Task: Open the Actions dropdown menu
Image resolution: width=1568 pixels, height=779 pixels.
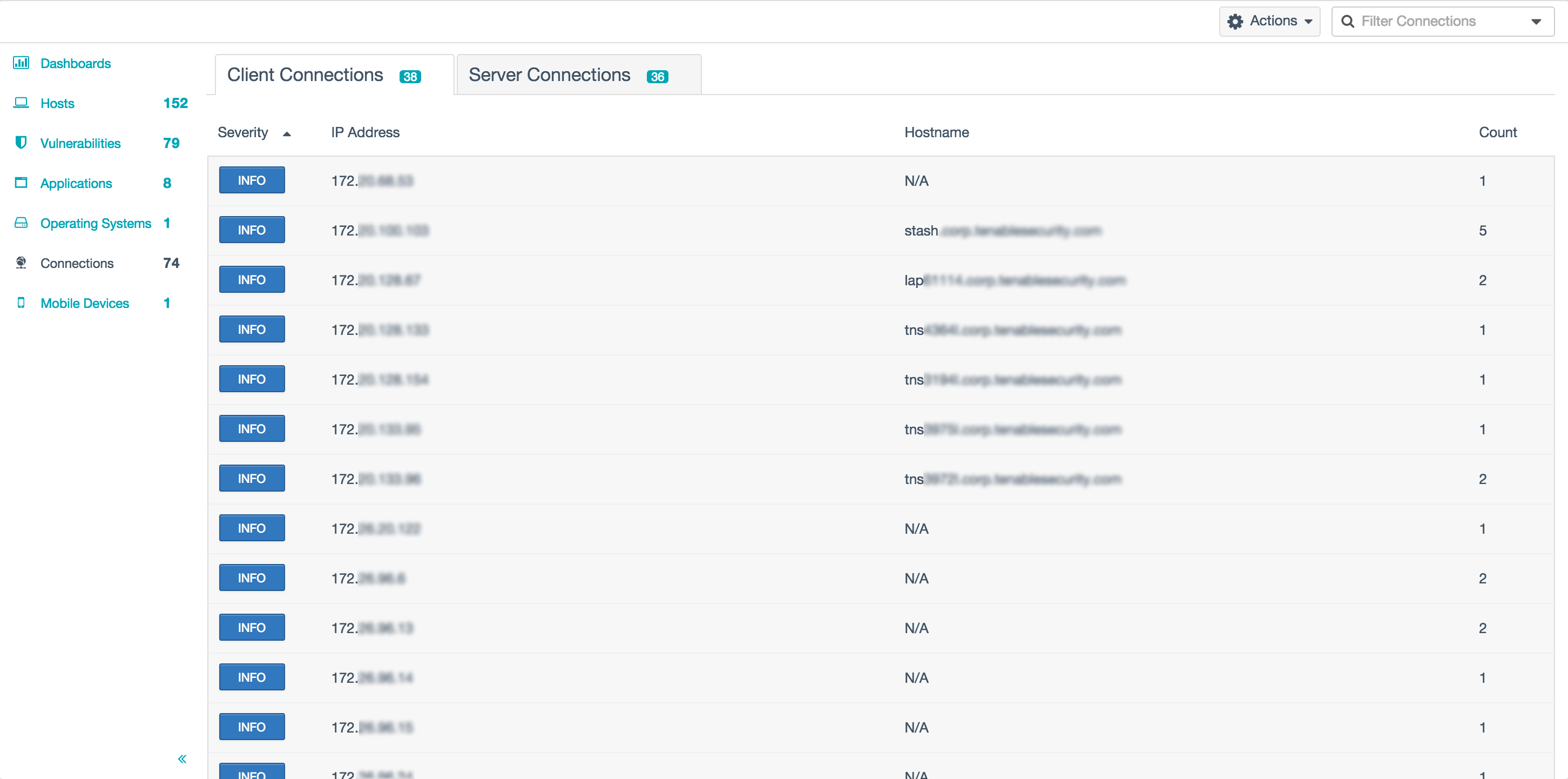Action: point(1270,21)
